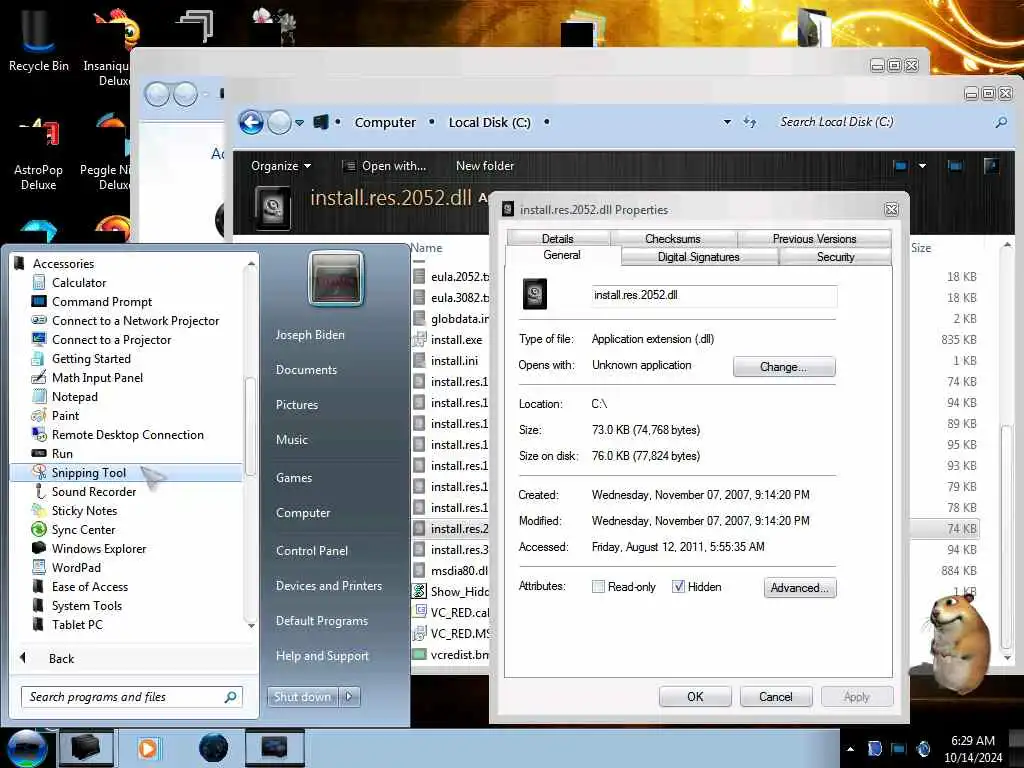This screenshot has width=1024, height=768.
Task: Click the Advanced... attributes button
Action: point(799,588)
